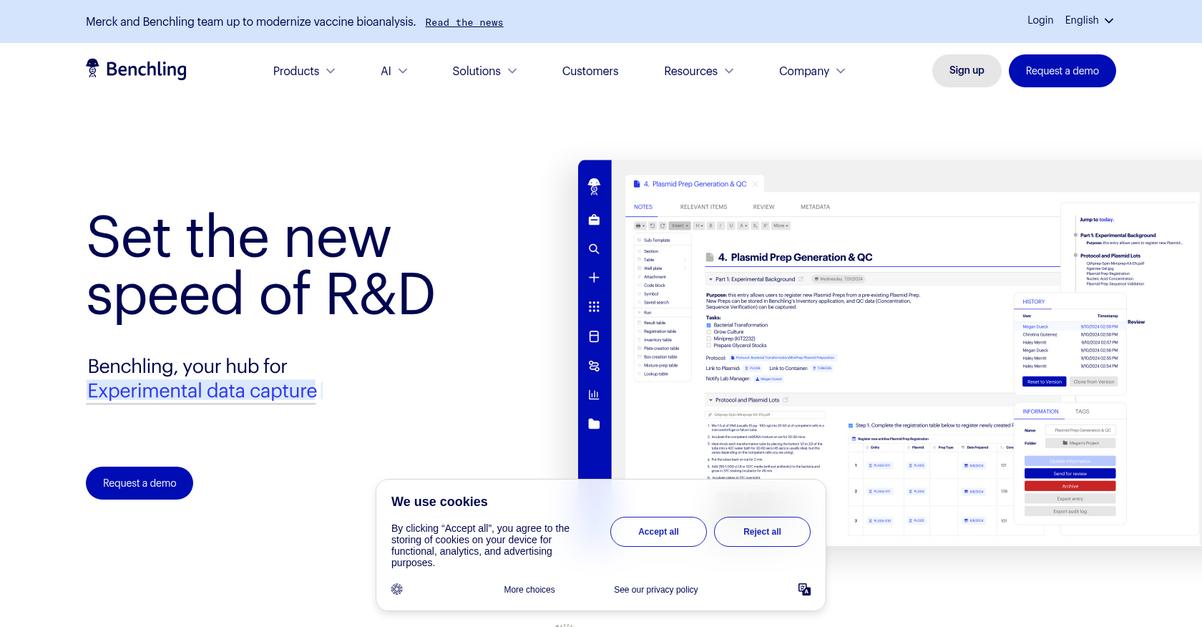Click the briefcase icon in app sidebar
1202x627 pixels.
pos(594,220)
